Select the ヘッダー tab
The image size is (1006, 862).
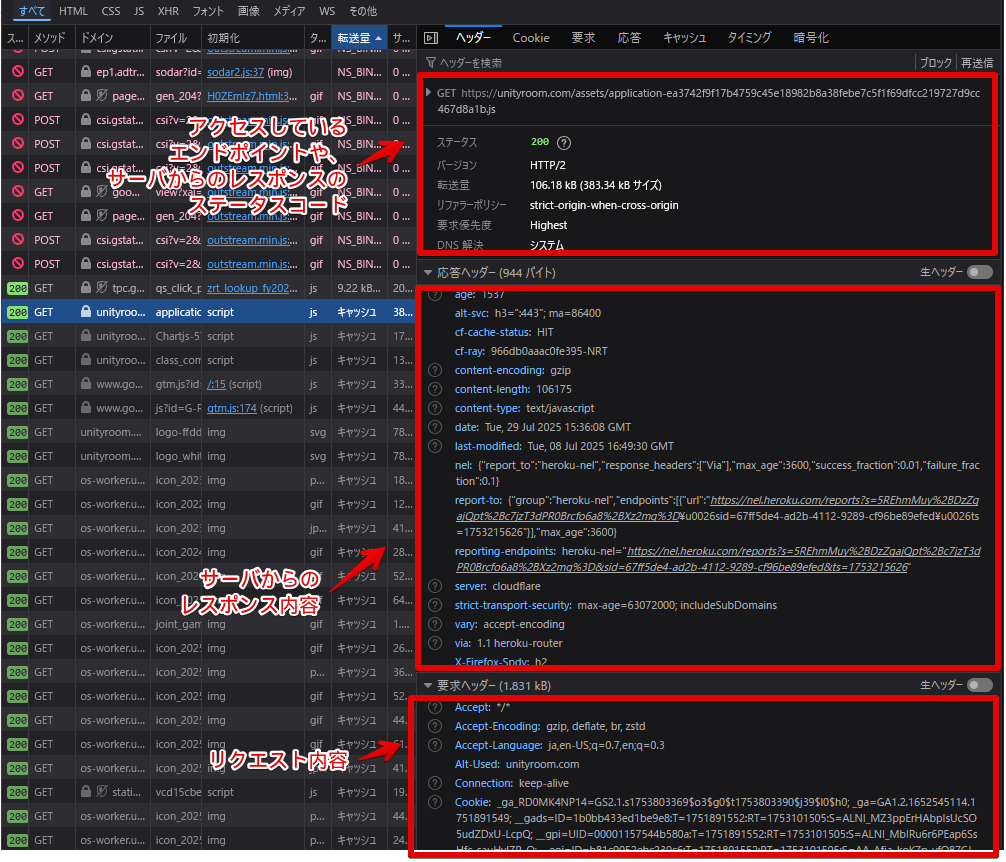473,38
